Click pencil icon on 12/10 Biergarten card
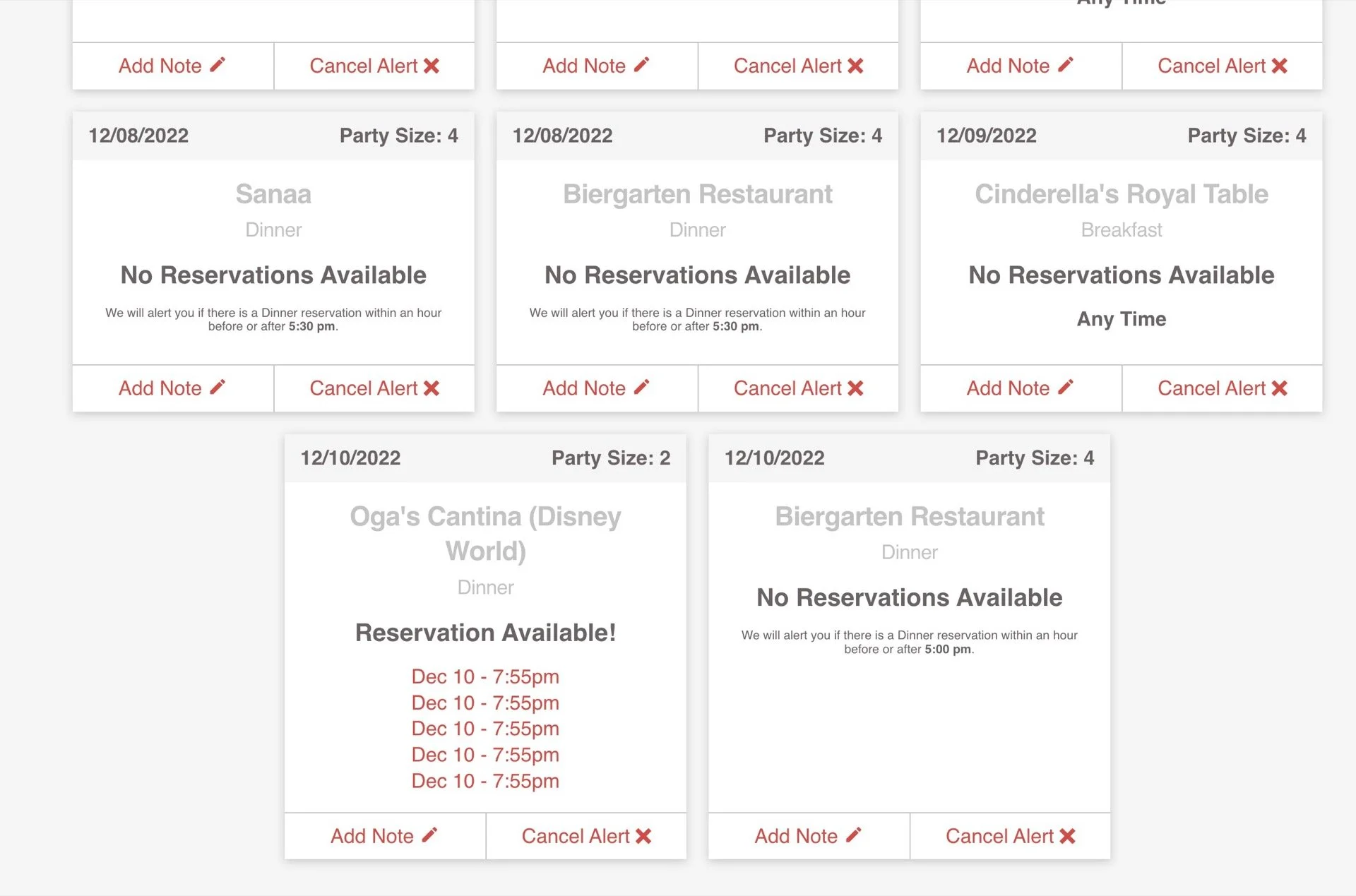 pyautogui.click(x=853, y=835)
